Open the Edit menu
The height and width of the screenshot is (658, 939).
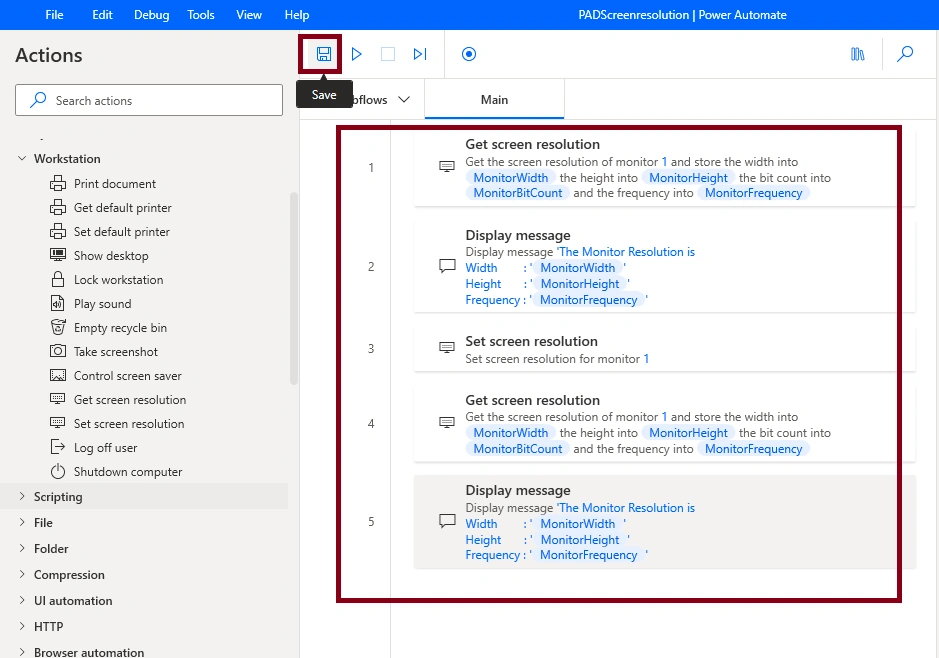tap(102, 14)
